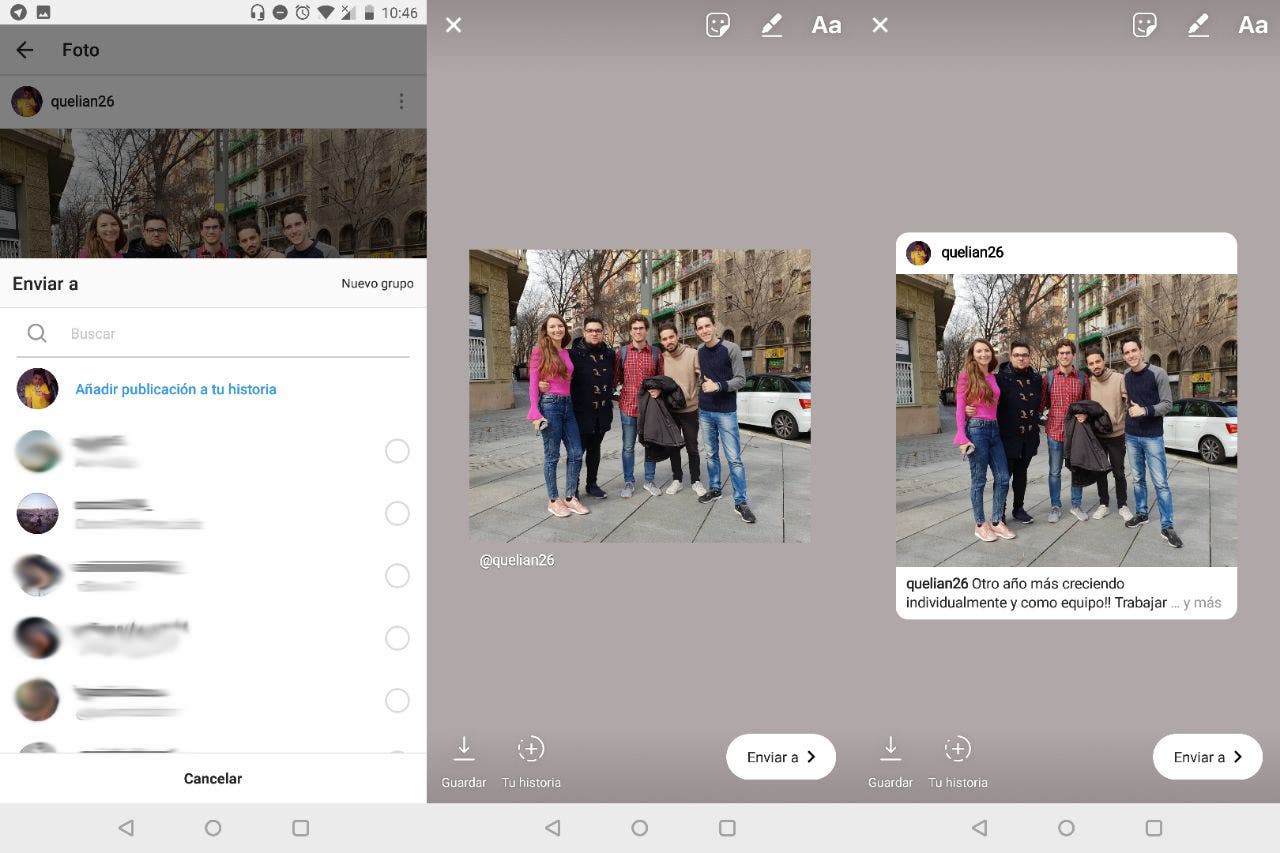
Task: Open the three-dot options menu next to quelian26
Action: point(401,101)
